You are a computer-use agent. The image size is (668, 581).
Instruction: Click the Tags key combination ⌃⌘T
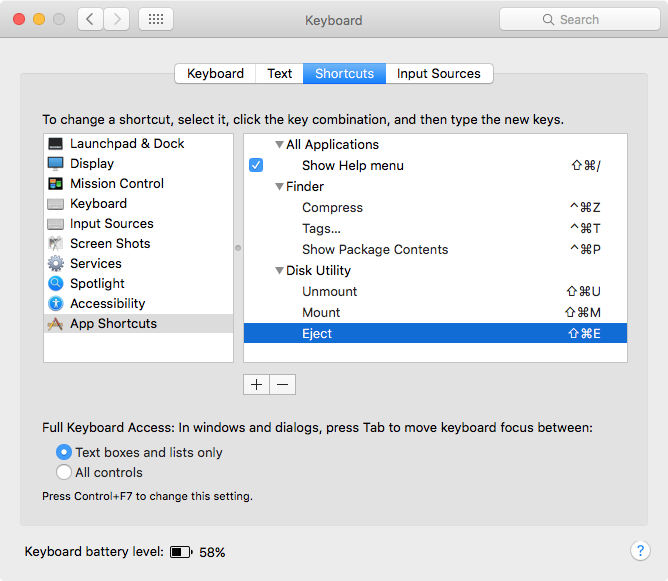coord(585,229)
